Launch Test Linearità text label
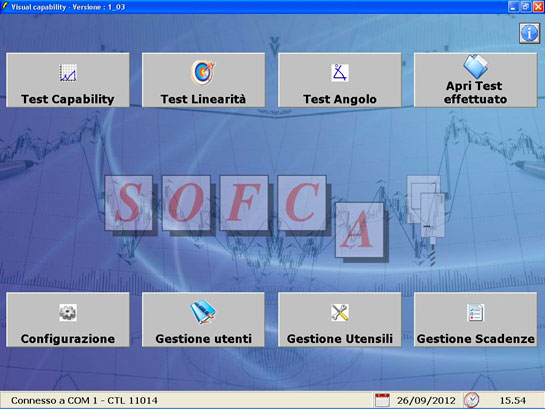Viewport: 545px width, 409px height. (203, 99)
